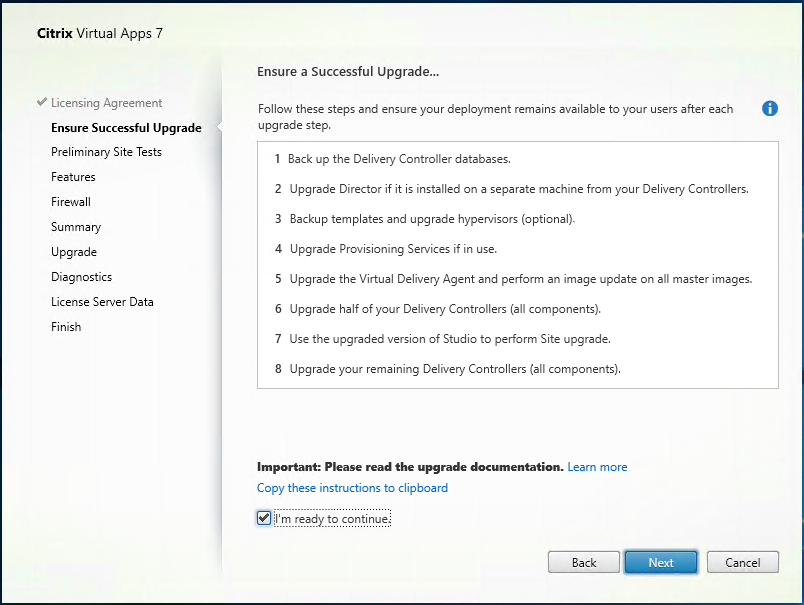Open the Learn more link

point(597,467)
